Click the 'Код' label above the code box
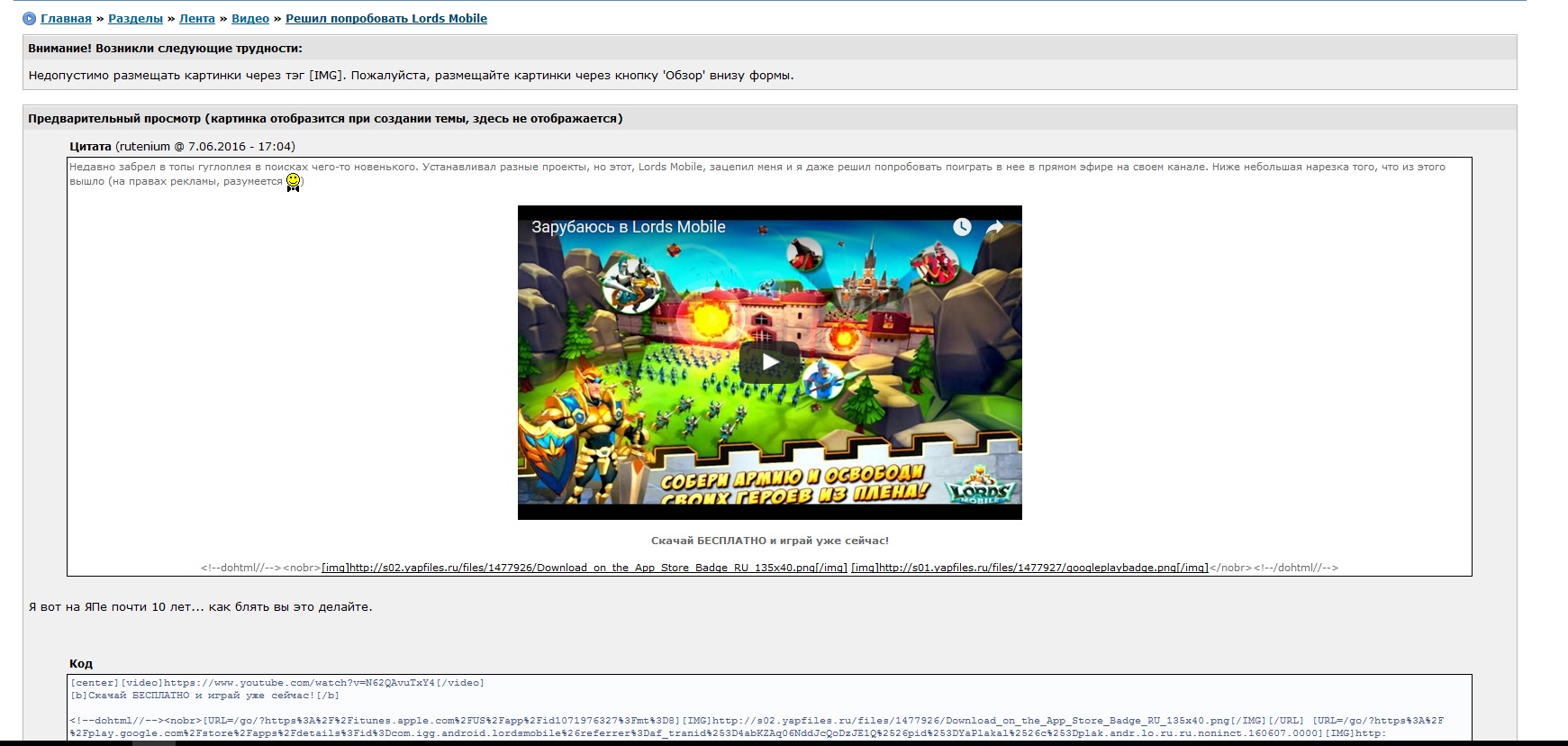 (81, 664)
